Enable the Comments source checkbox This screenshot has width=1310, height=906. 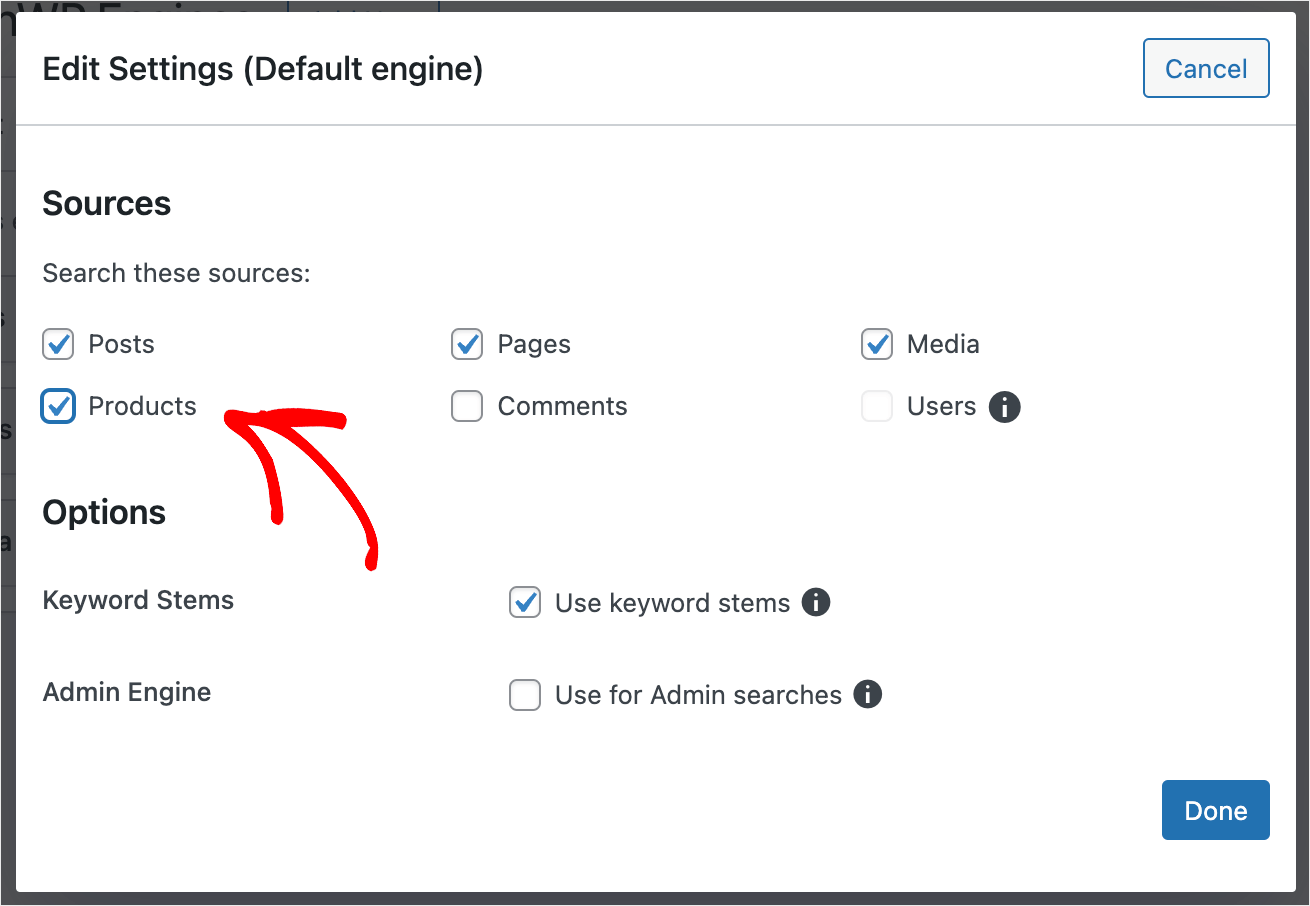467,407
